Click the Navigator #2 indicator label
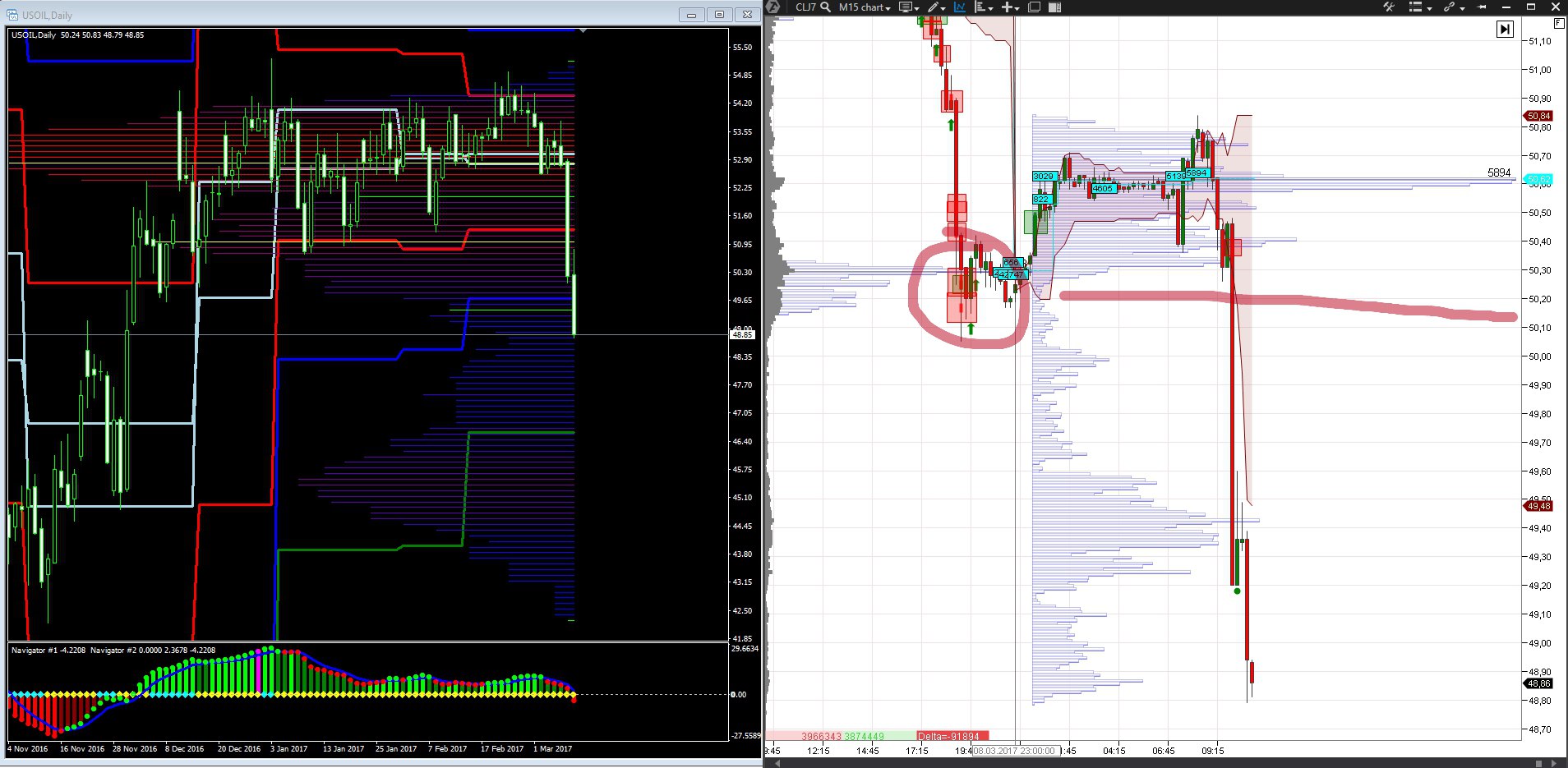The width and height of the screenshot is (1568, 768). (153, 651)
